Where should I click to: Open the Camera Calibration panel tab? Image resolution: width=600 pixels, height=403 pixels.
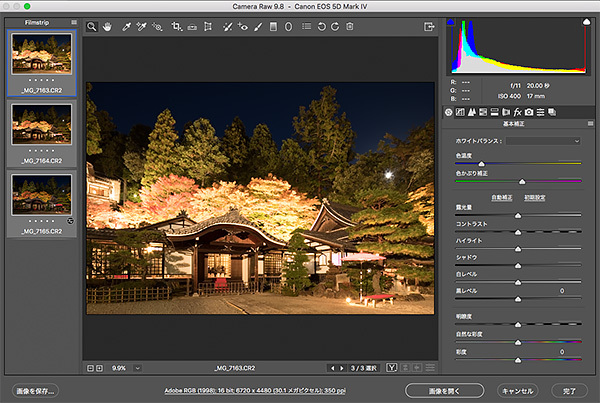point(529,112)
